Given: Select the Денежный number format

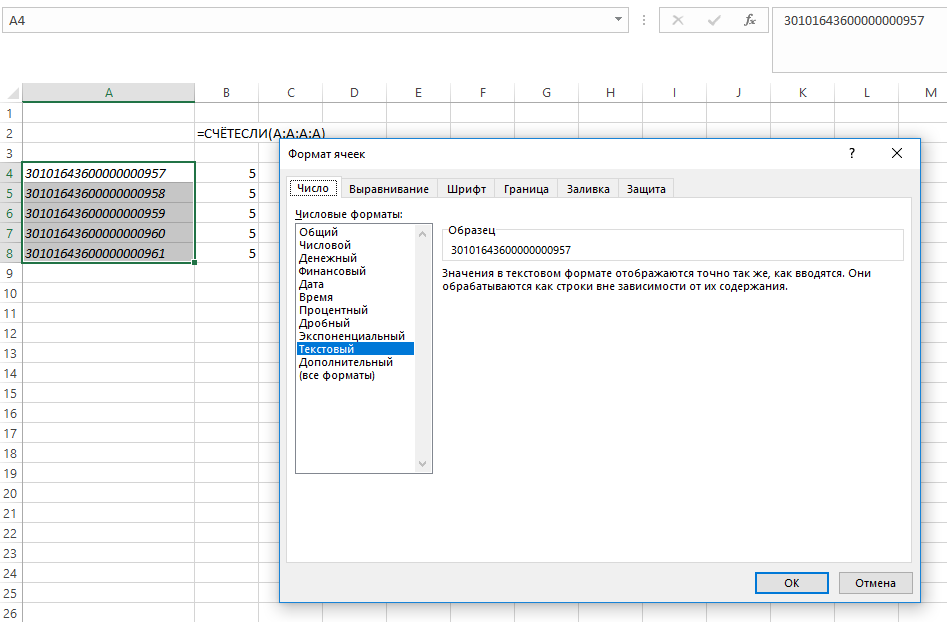Looking at the screenshot, I should [x=355, y=258].
